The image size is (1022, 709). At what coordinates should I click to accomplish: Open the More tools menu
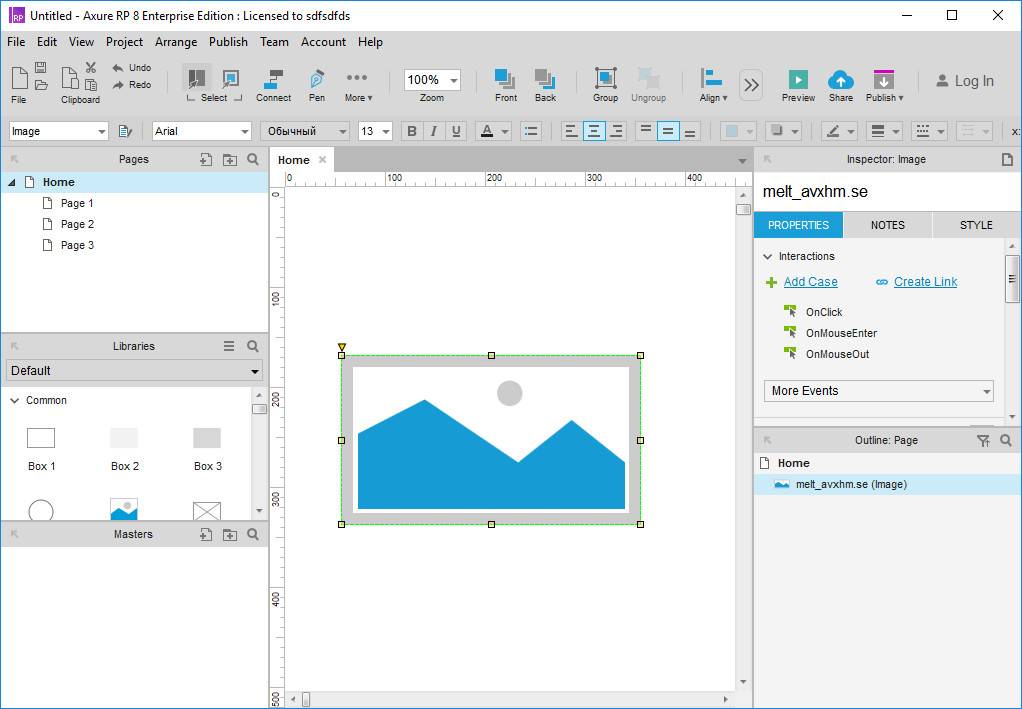click(358, 85)
